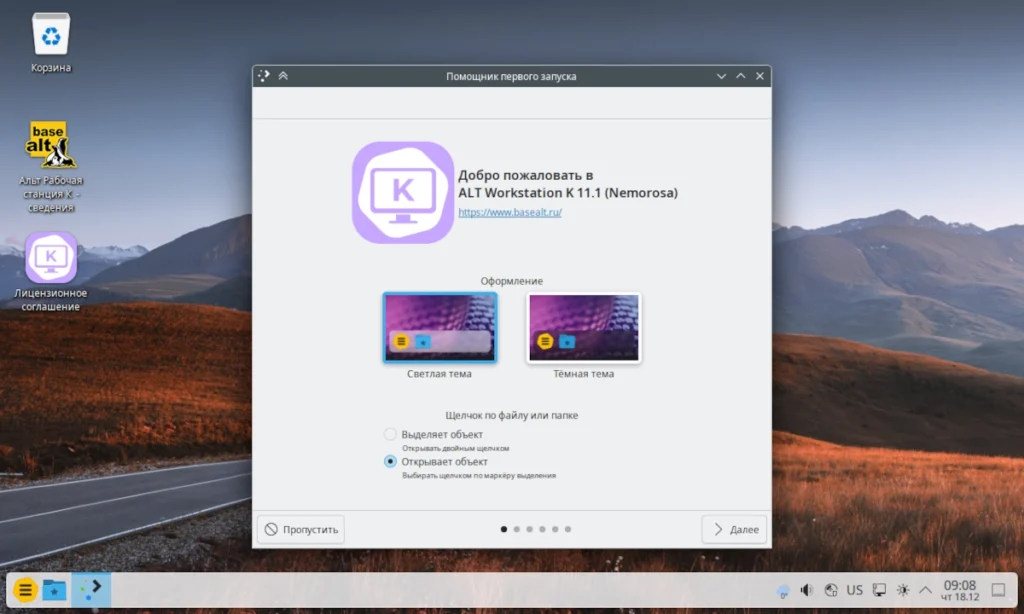Select the first-run assistant taskbar entry
The image size is (1024, 614).
coord(91,589)
